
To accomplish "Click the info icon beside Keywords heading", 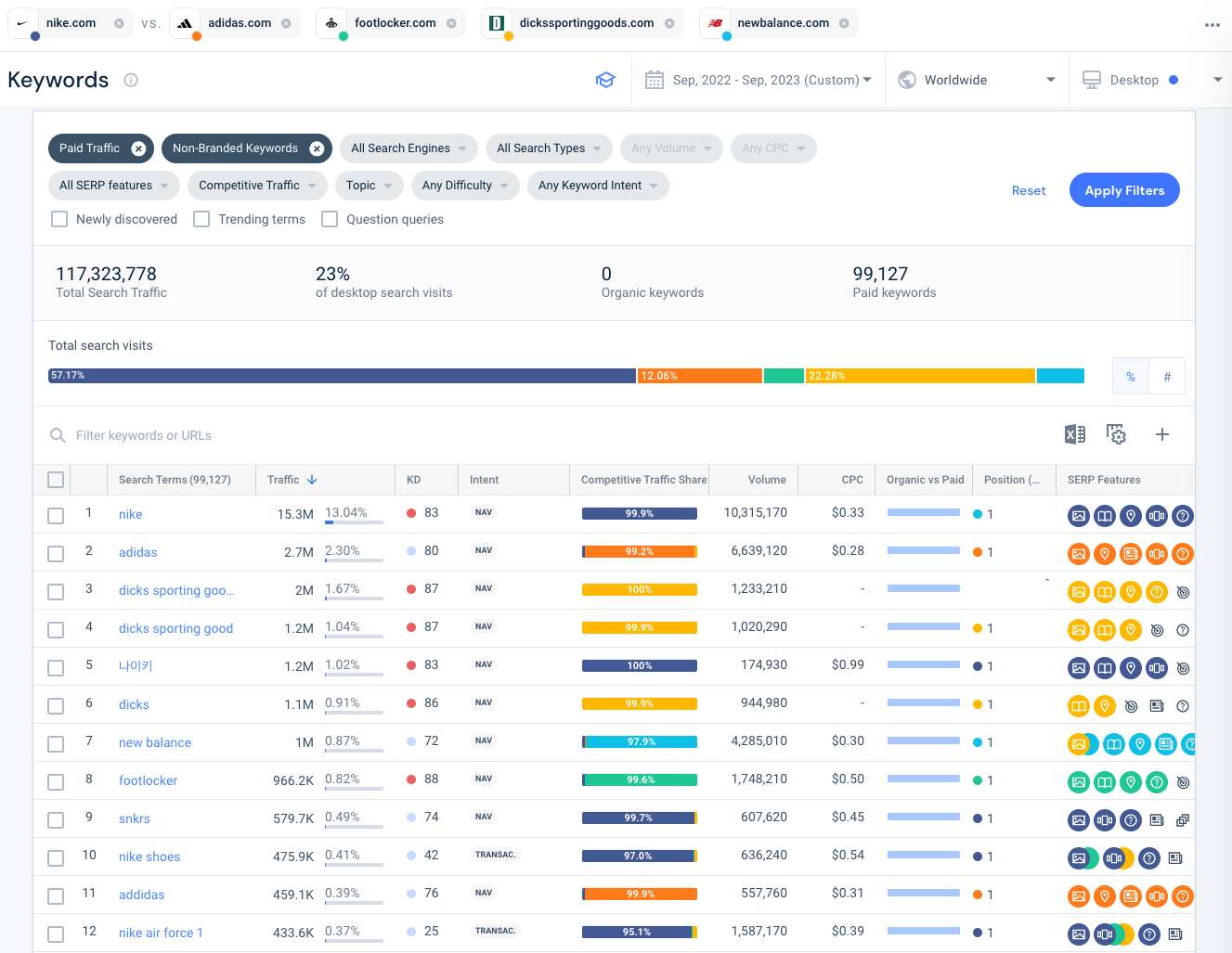I will tap(130, 80).
